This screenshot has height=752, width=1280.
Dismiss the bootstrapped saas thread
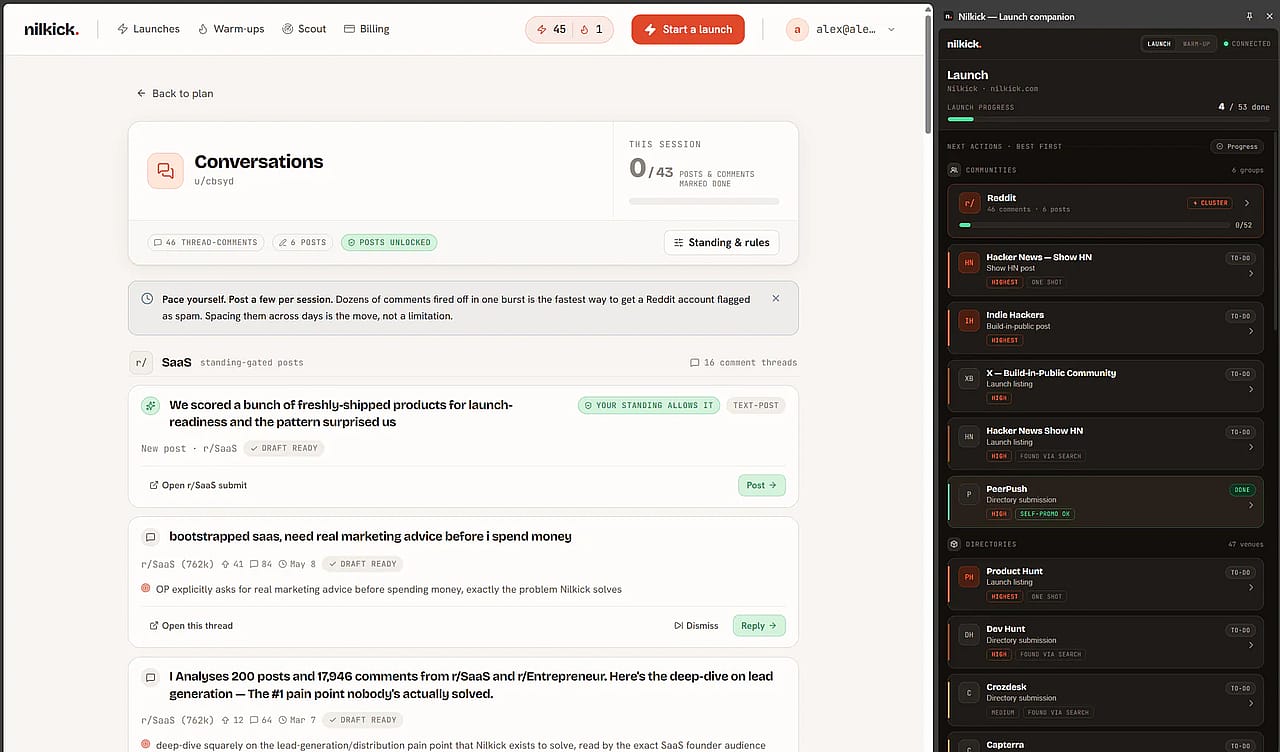[697, 626]
